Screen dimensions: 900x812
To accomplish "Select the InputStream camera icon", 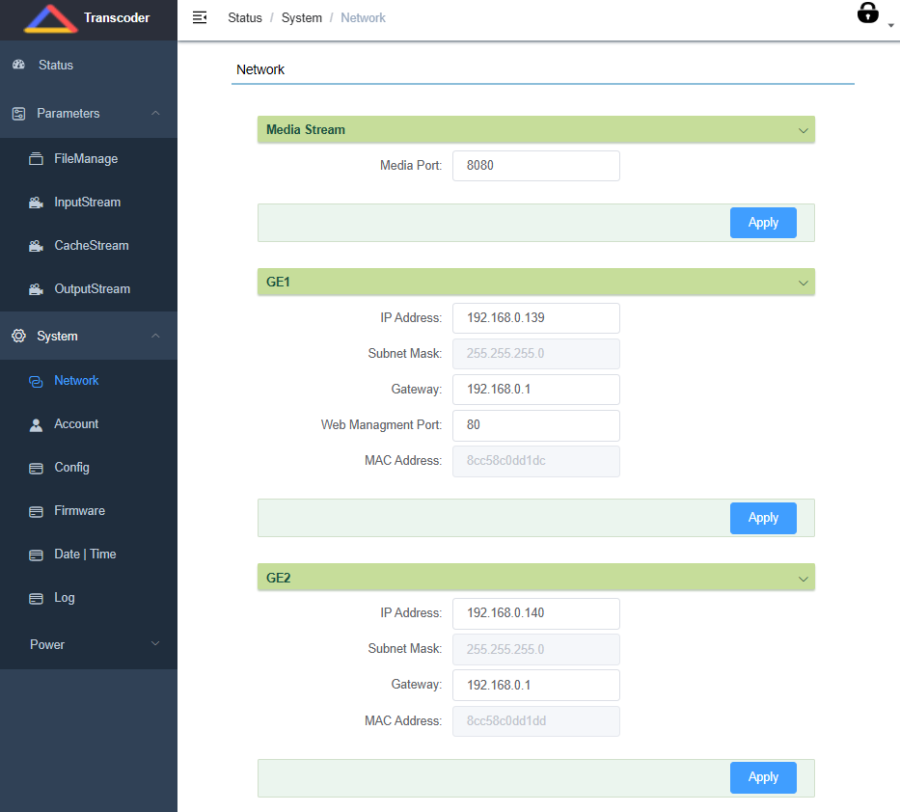I will (36, 203).
